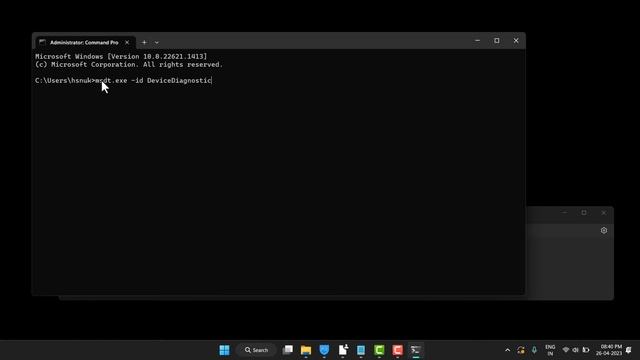Open the white document app on the taskbar
Screen dimensions: 640x360
click(x=342, y=350)
